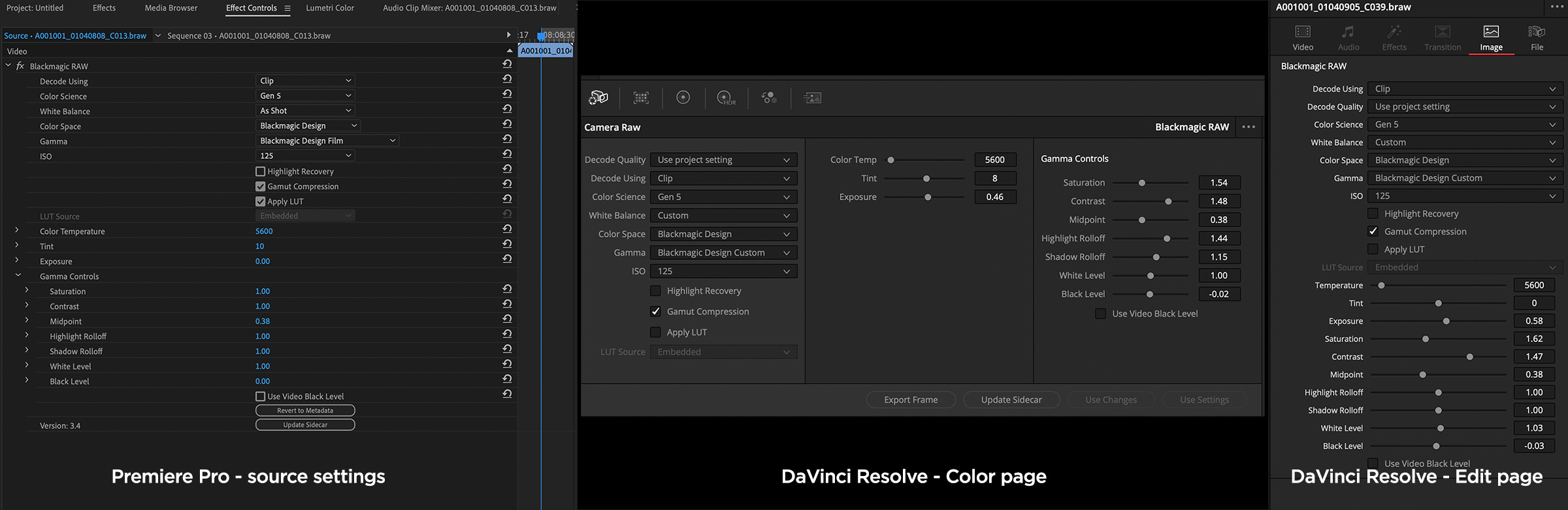Screen dimensions: 1568x510
Task: Reset the Color Science parameter in Premiere
Action: 507,94
